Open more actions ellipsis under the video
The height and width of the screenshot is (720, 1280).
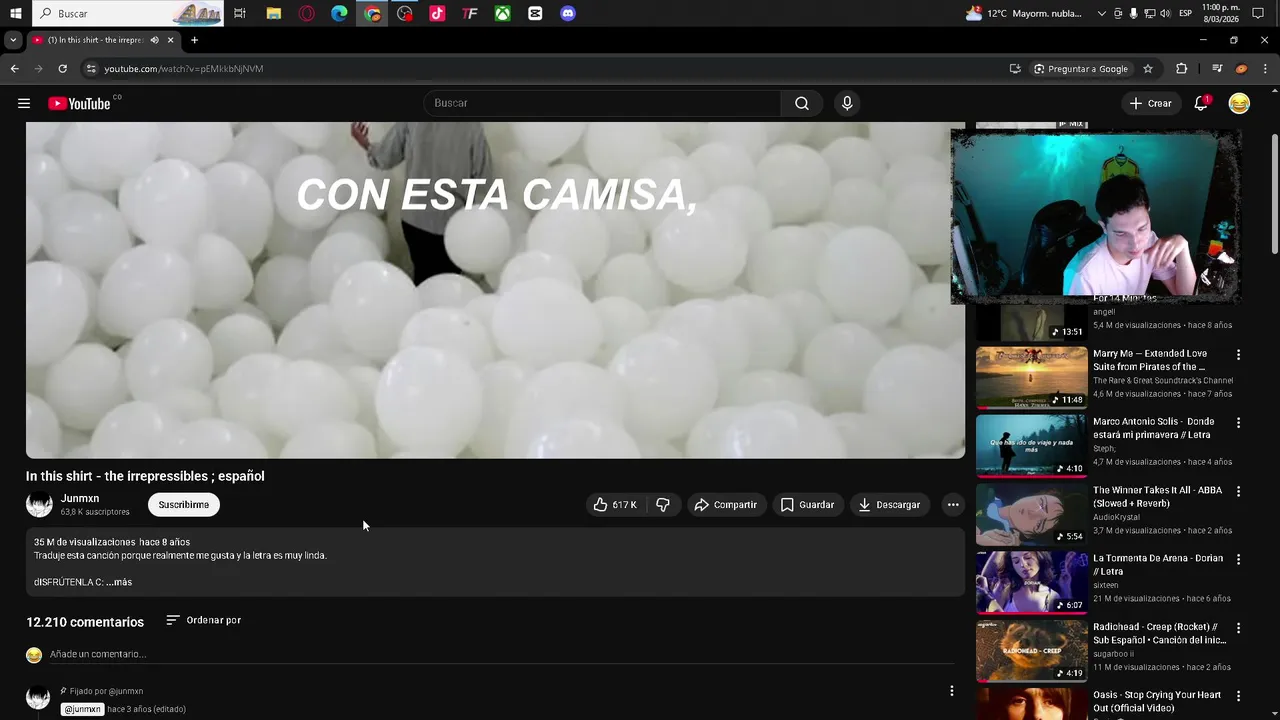(x=953, y=505)
